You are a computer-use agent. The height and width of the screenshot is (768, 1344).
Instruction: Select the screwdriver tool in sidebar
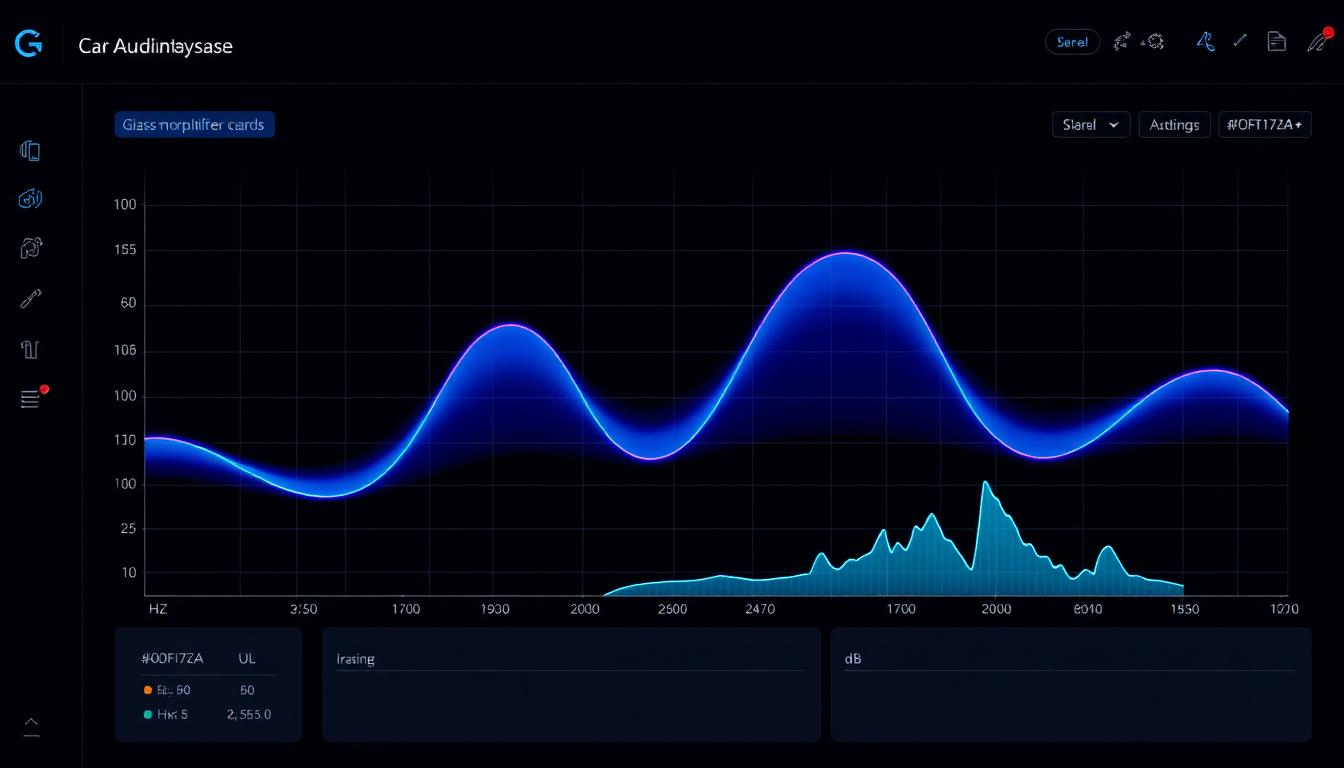click(30, 298)
